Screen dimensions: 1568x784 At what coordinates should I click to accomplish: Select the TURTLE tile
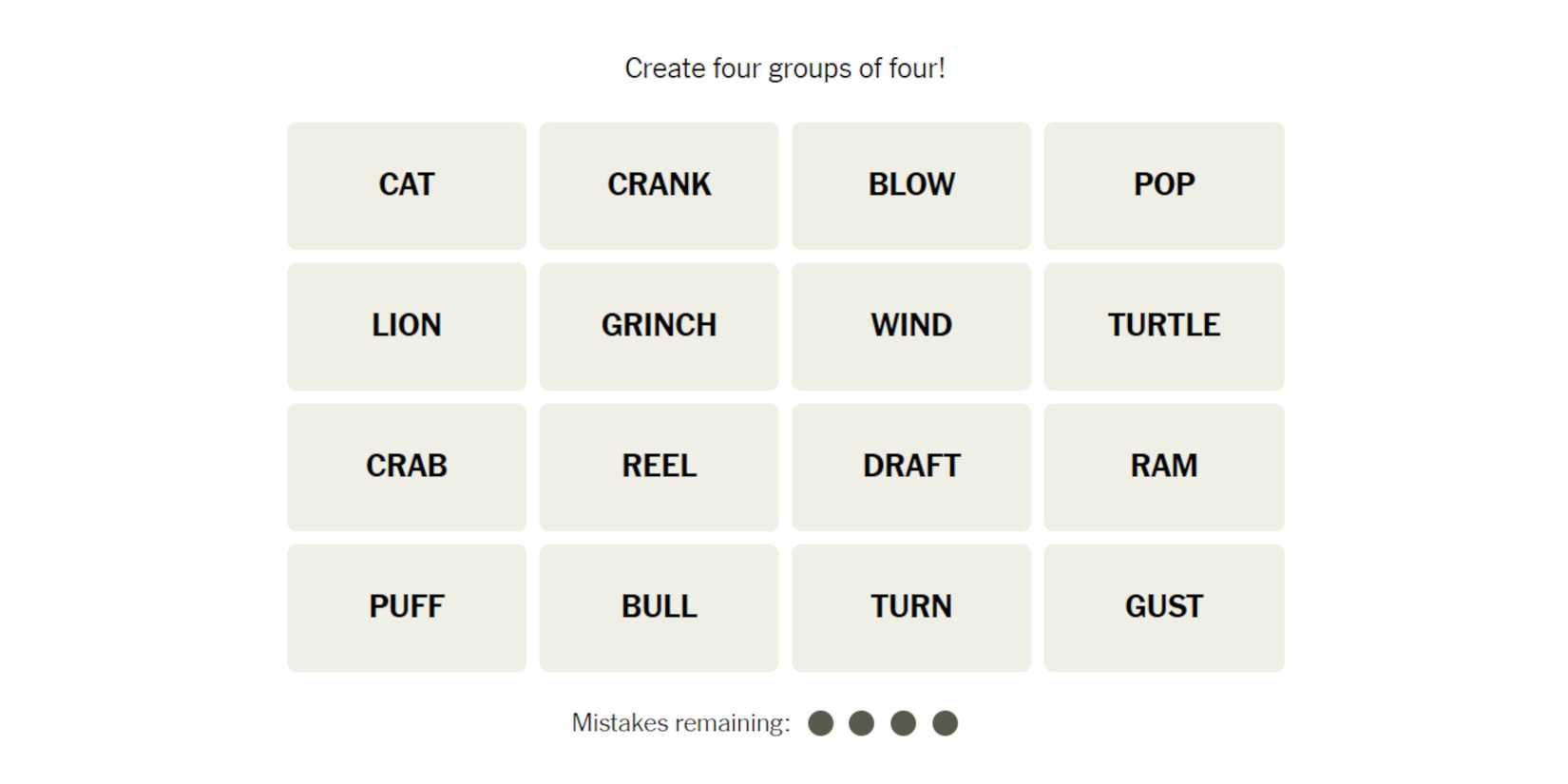[x=1163, y=326]
